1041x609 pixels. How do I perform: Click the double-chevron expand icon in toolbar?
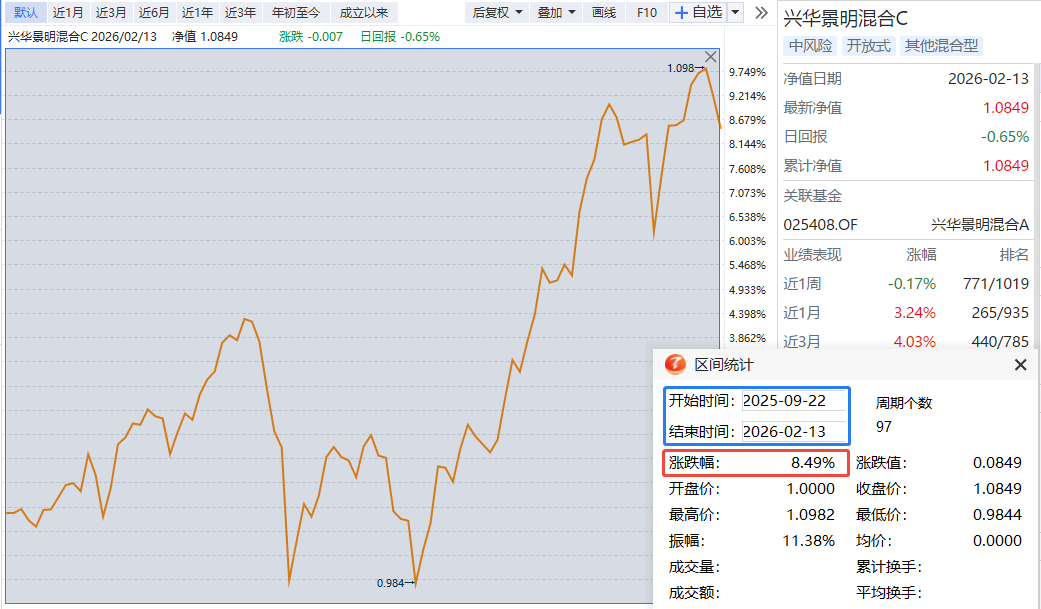pos(761,13)
